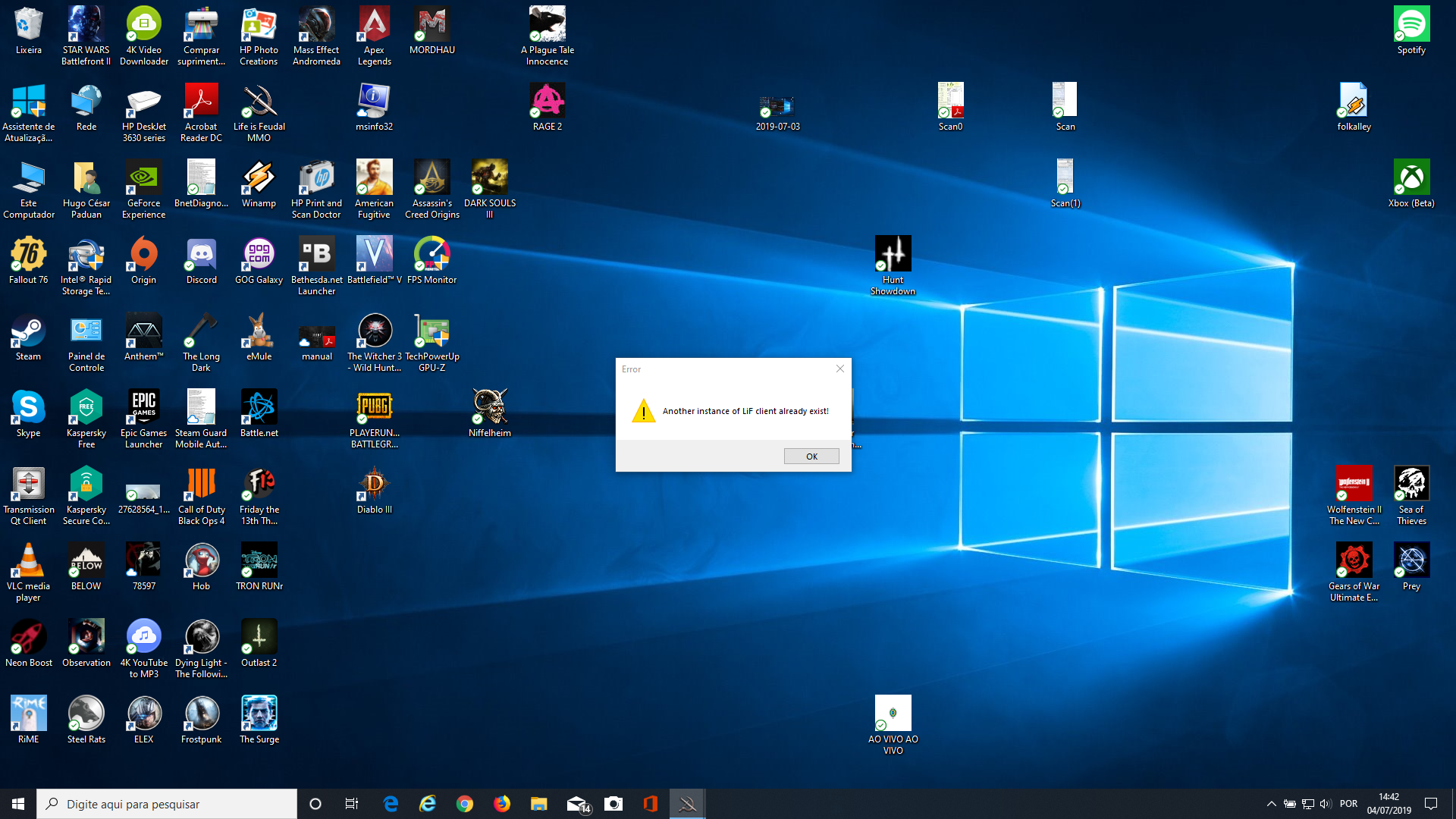The height and width of the screenshot is (819, 1456).
Task: Launch Firefox from the taskbar
Action: (502, 804)
